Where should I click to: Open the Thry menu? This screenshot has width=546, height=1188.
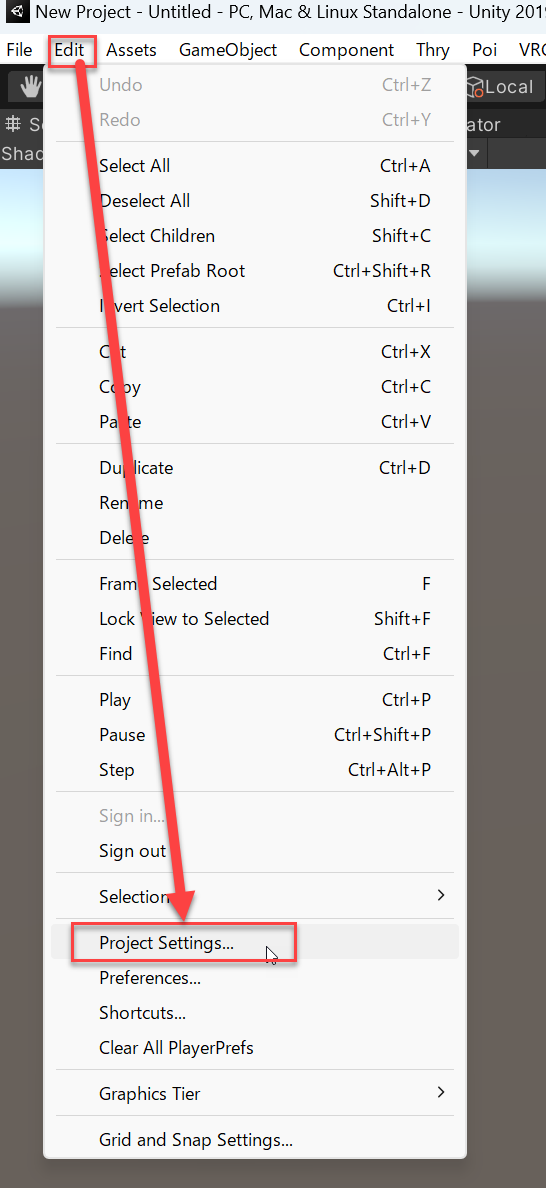[433, 50]
